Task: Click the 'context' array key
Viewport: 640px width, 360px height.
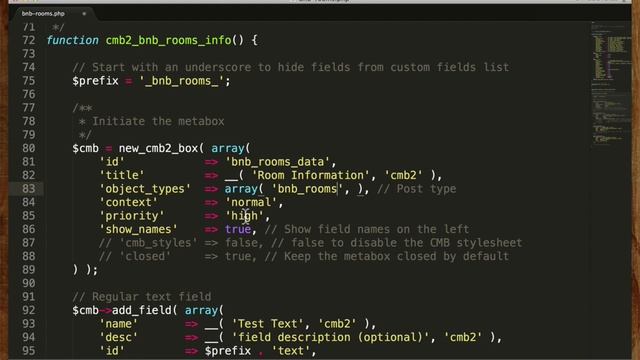Action: pos(129,202)
